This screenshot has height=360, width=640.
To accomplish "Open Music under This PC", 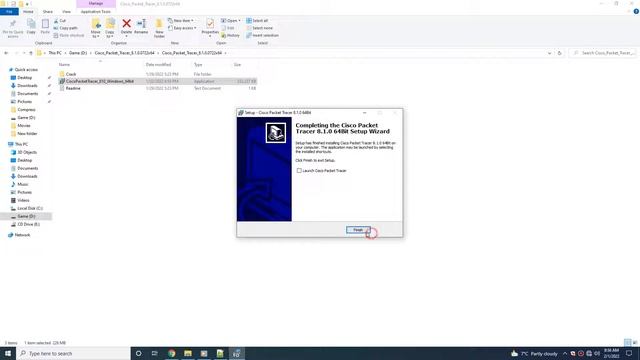I will click(x=23, y=184).
